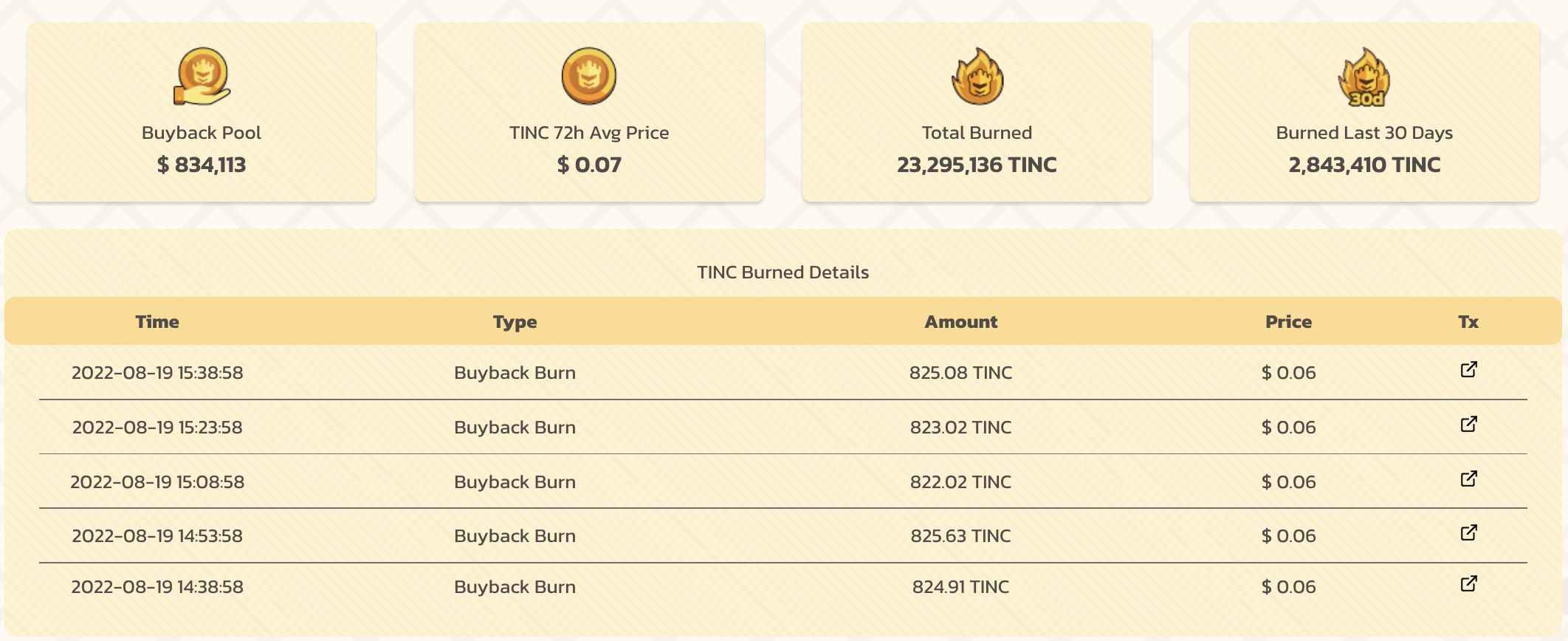Click the flame icon above Total Burned
The height and width of the screenshot is (641, 1568).
pos(976,76)
